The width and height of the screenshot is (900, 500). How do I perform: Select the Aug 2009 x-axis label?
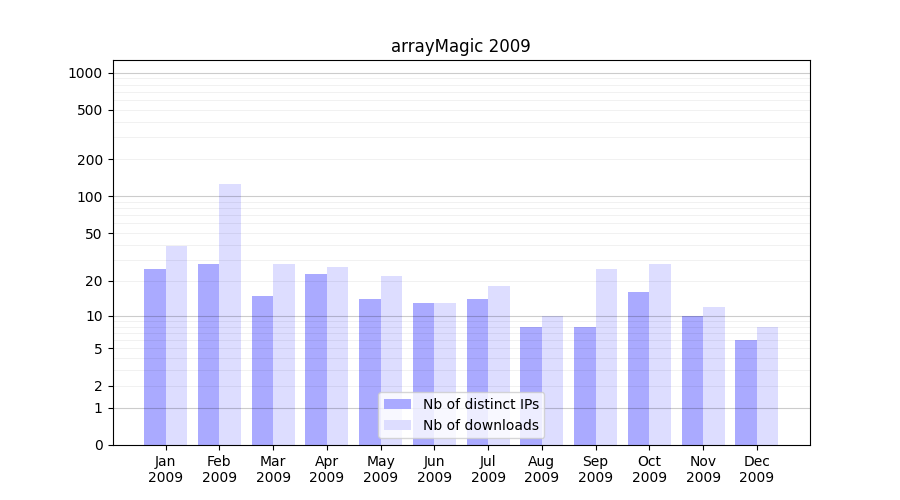pyautogui.click(x=541, y=469)
